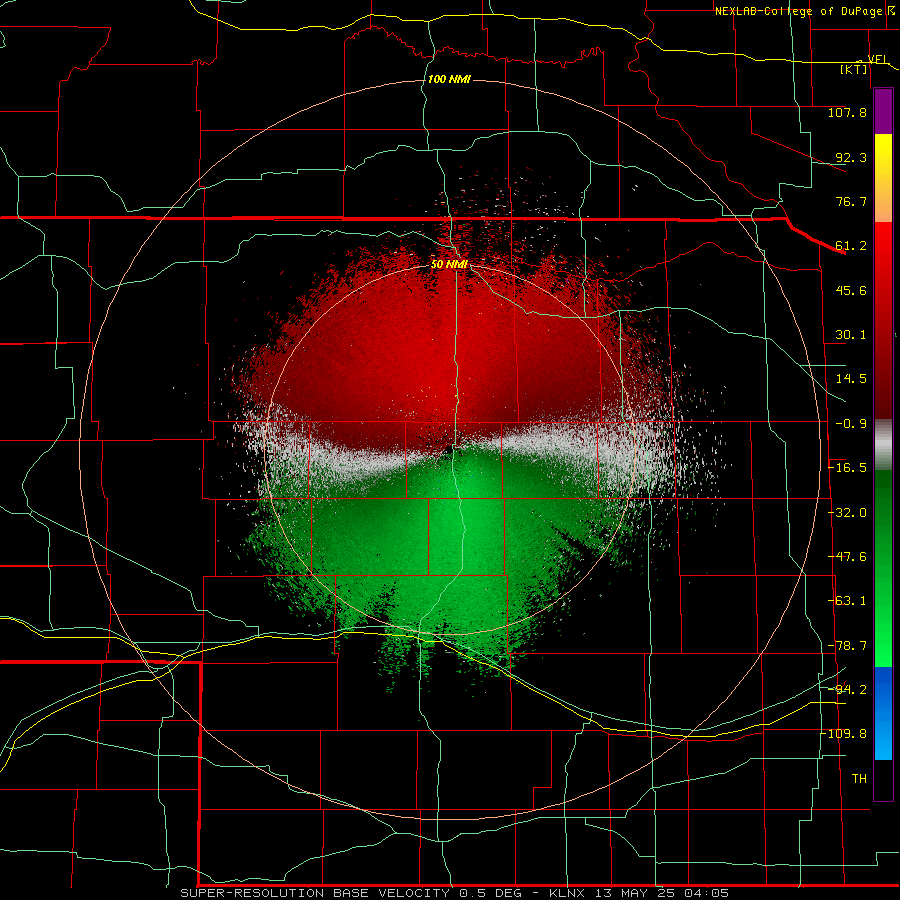
Task: Click the NEXLAB-College of DuPage credit text
Action: (798, 11)
